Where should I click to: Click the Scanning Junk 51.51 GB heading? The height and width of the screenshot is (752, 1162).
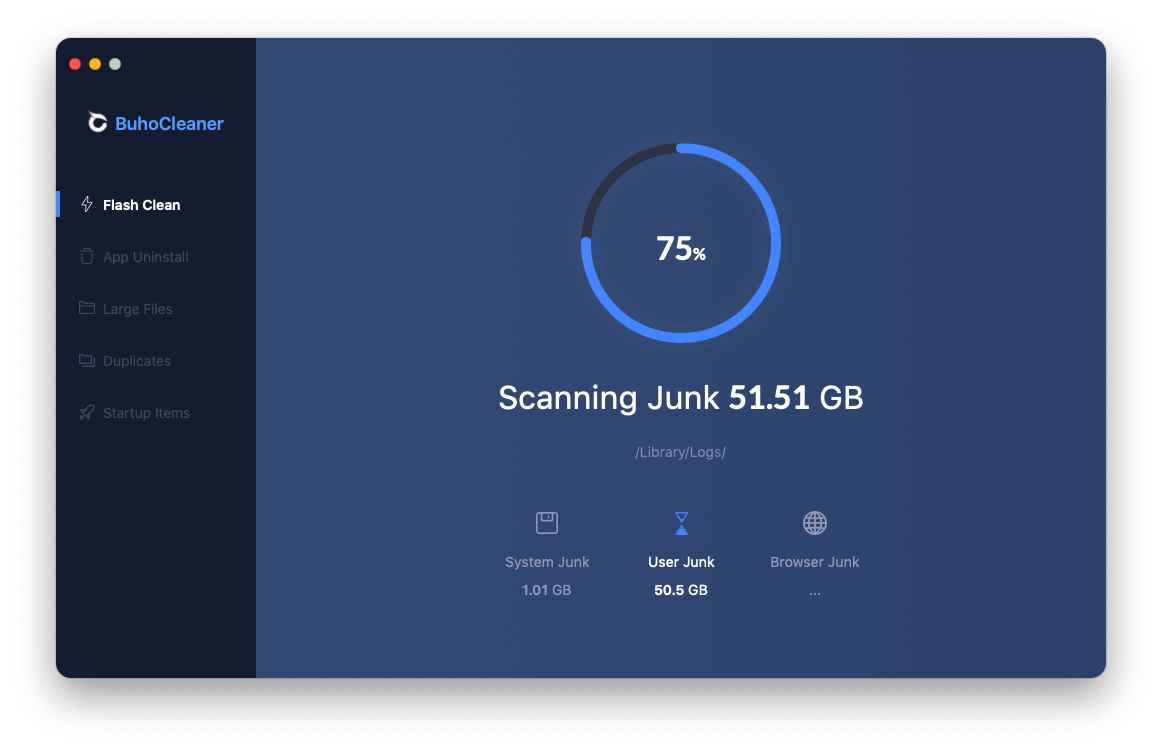(x=680, y=398)
